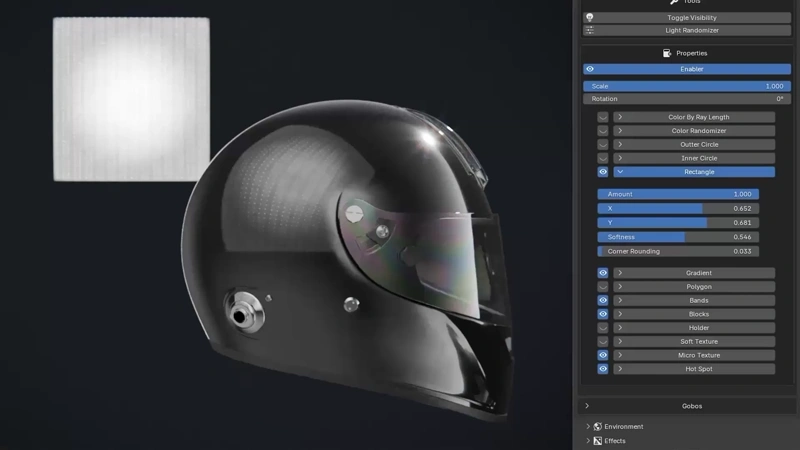Click the X slider
The image size is (800, 450).
(678, 209)
